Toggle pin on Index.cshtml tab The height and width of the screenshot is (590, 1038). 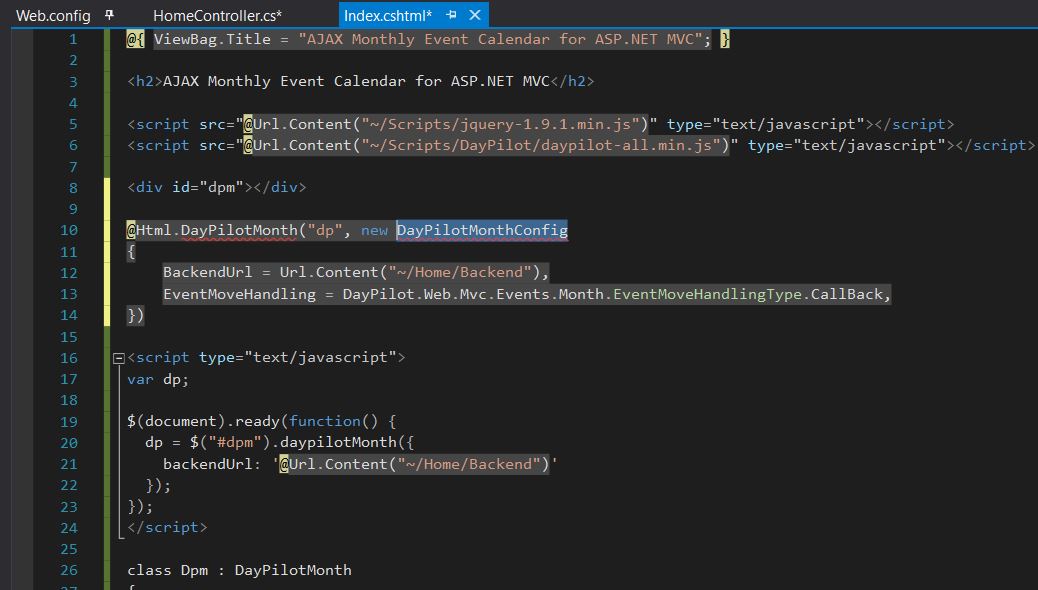[451, 15]
